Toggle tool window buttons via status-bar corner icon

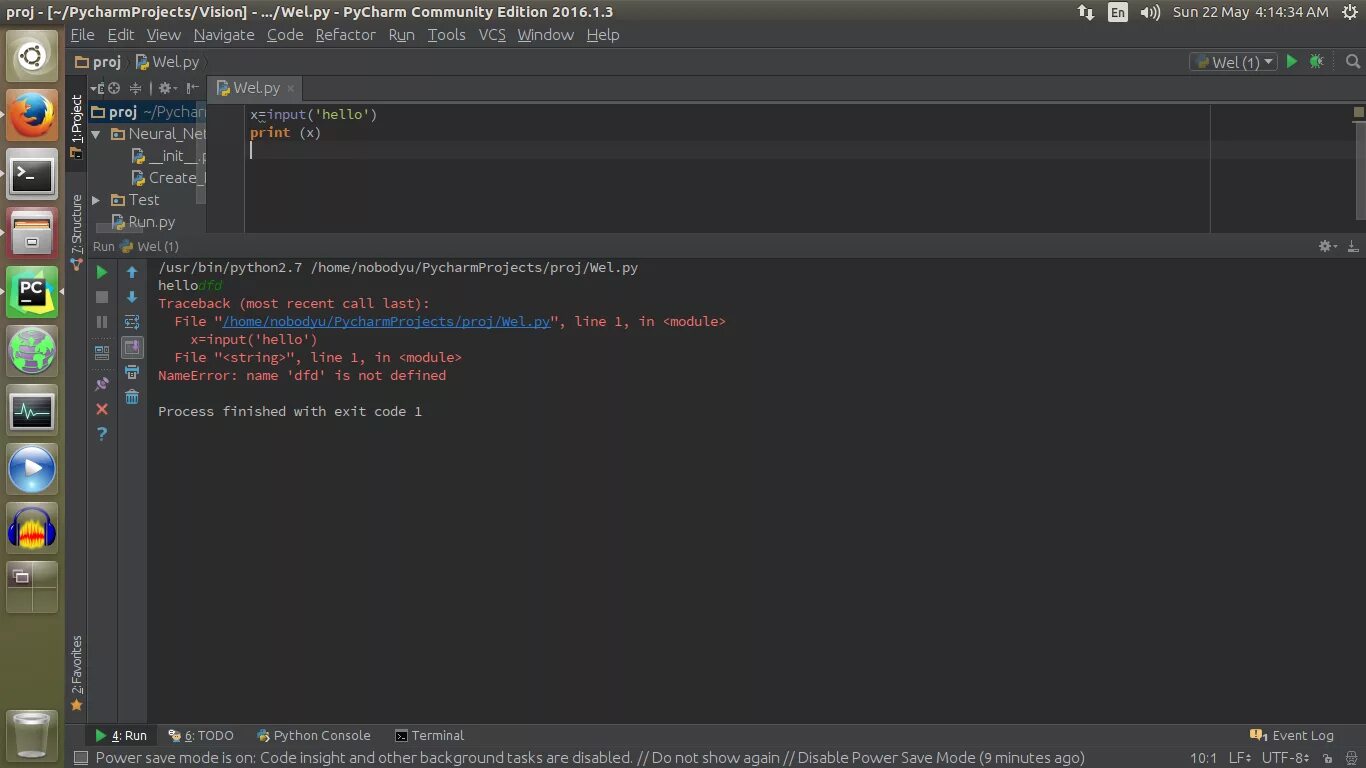(80, 758)
